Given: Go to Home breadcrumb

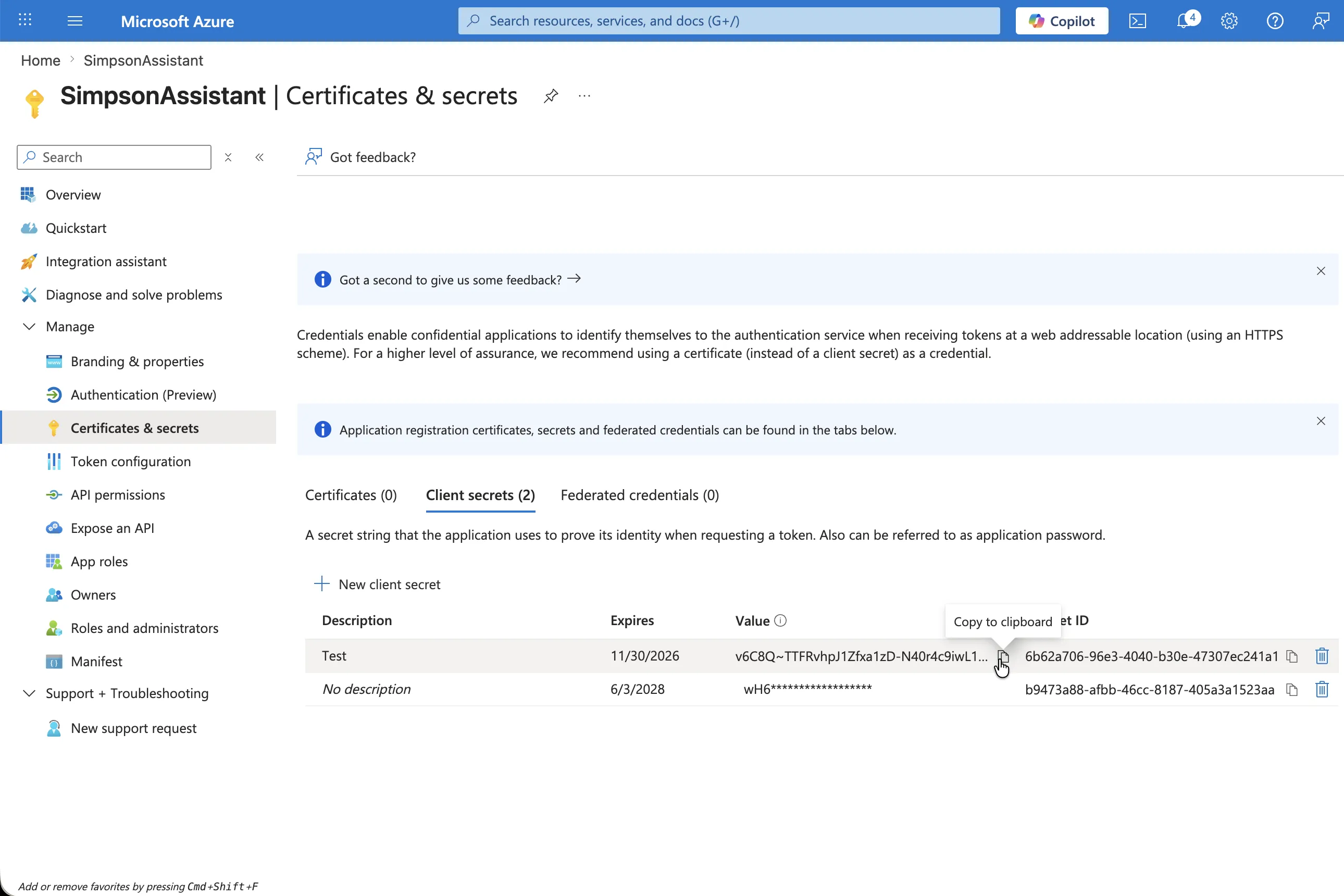Looking at the screenshot, I should pos(41,60).
